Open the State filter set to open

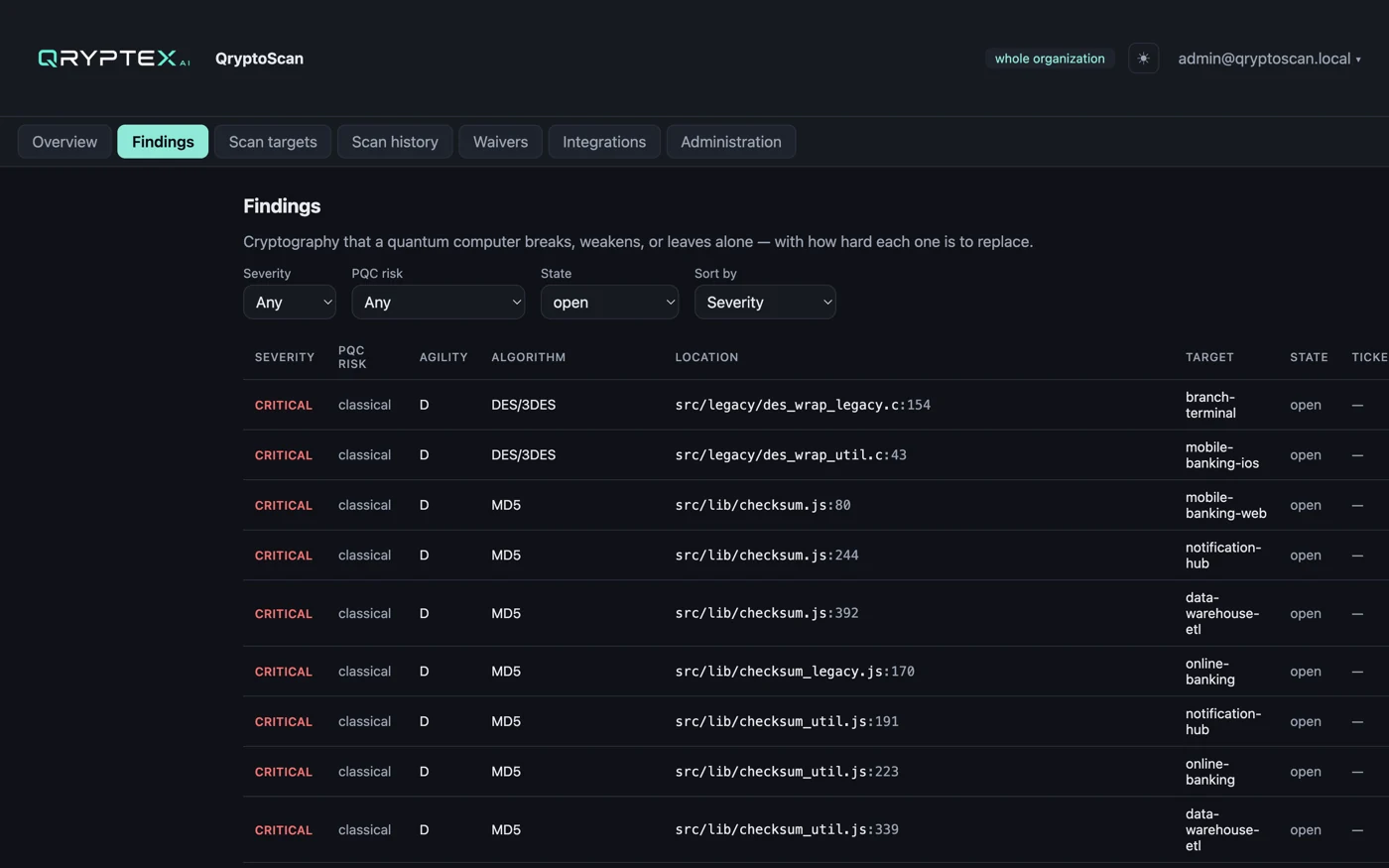[609, 303]
